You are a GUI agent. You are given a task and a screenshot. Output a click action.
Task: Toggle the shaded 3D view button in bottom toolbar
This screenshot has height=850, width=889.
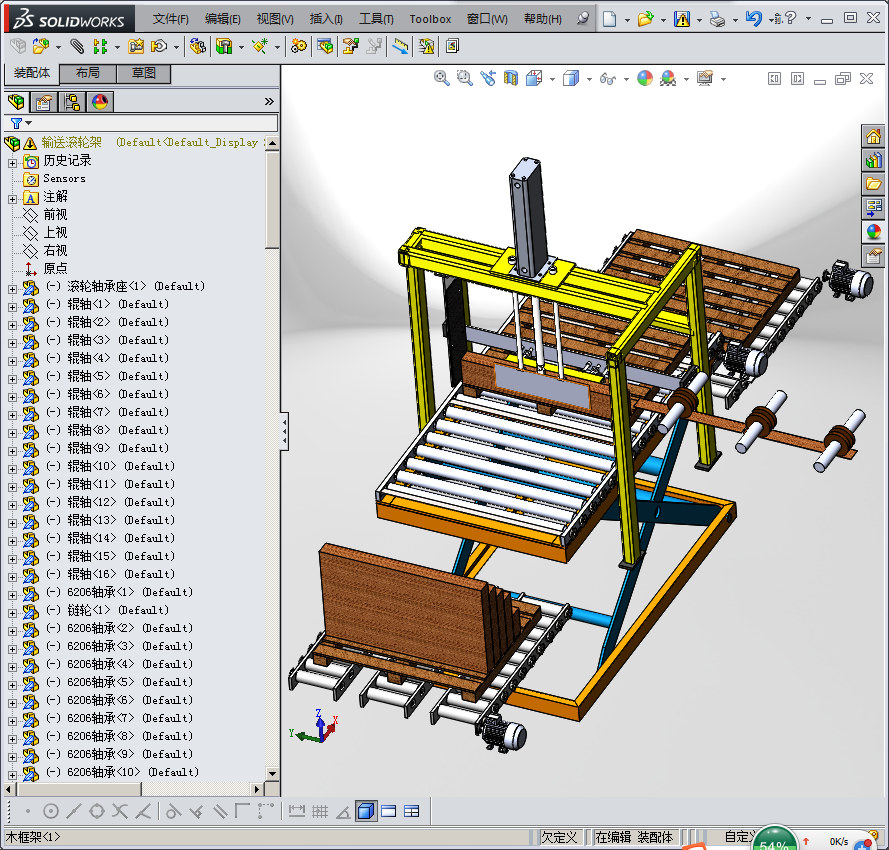(365, 811)
